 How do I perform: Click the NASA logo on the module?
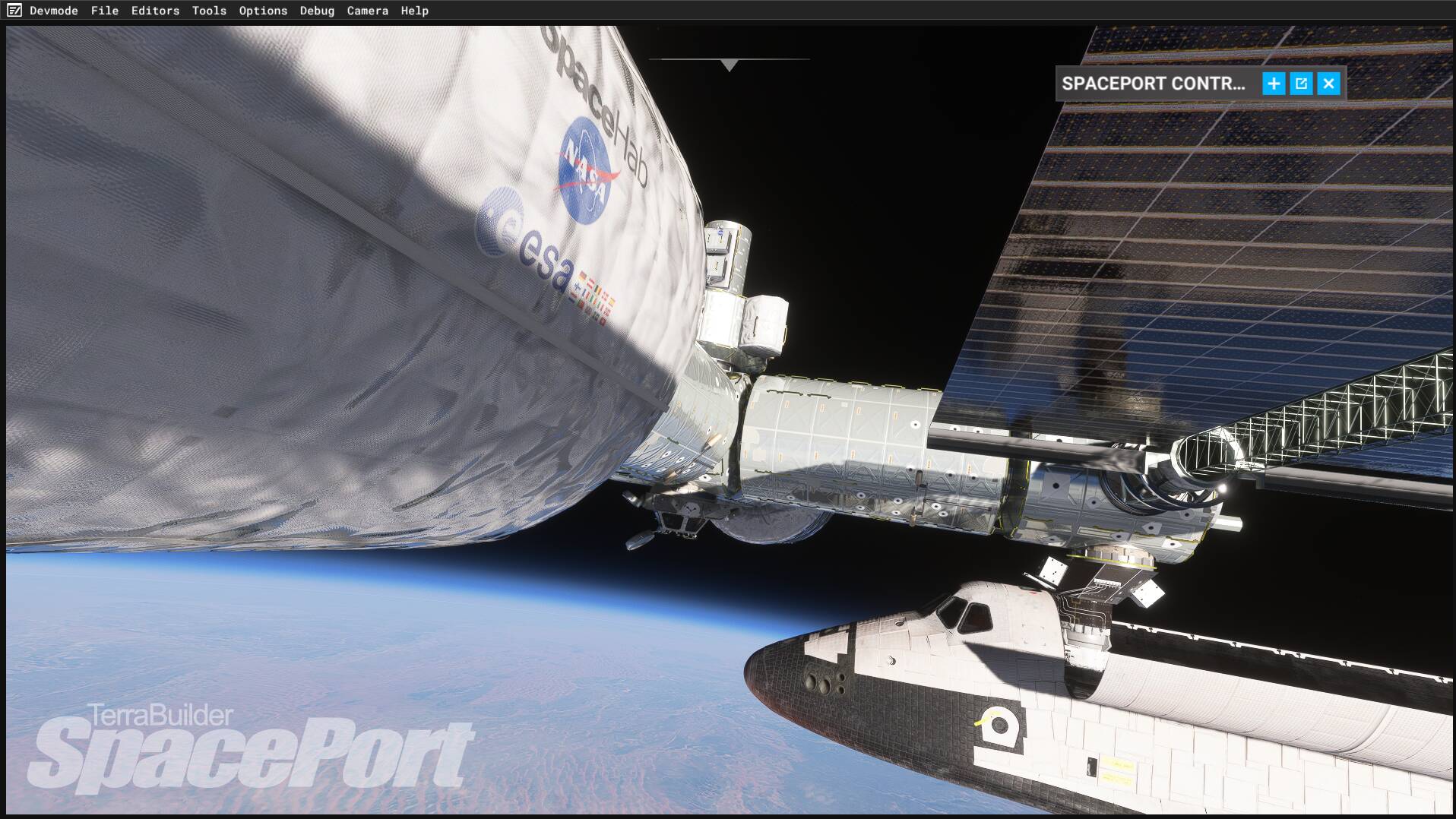[586, 166]
